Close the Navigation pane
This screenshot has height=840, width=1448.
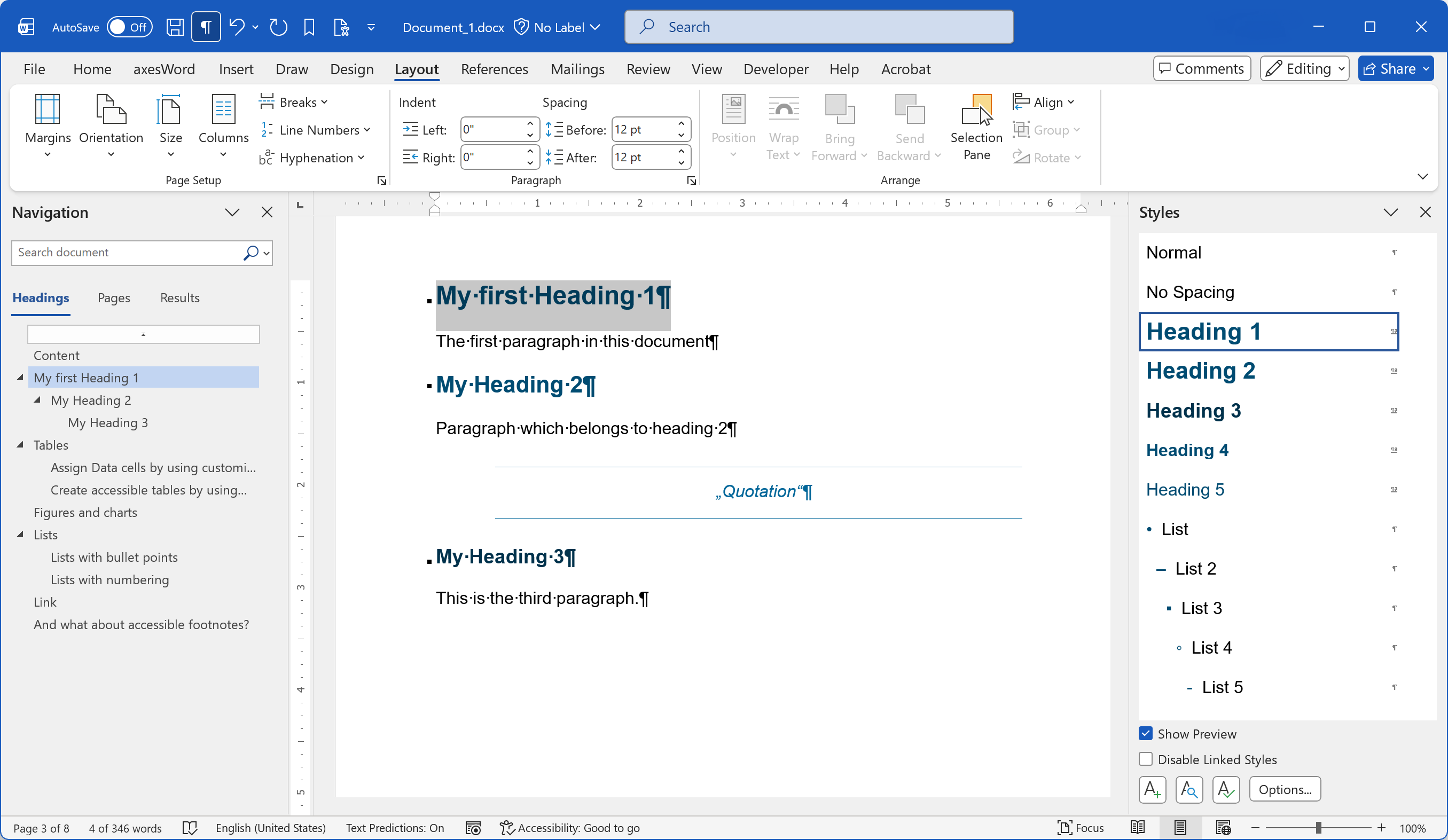(x=267, y=213)
